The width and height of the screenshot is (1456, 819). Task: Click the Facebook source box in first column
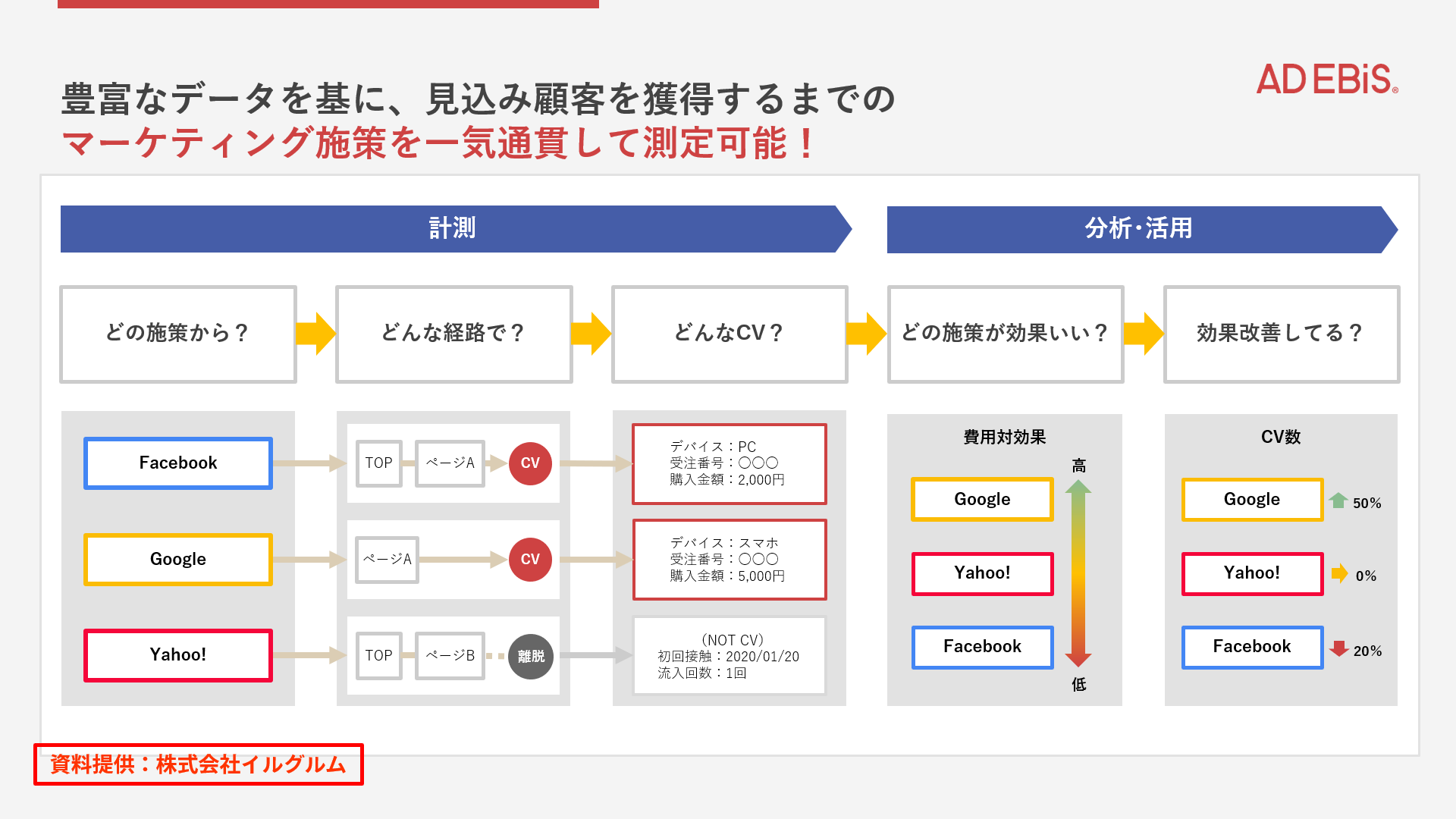tap(178, 463)
